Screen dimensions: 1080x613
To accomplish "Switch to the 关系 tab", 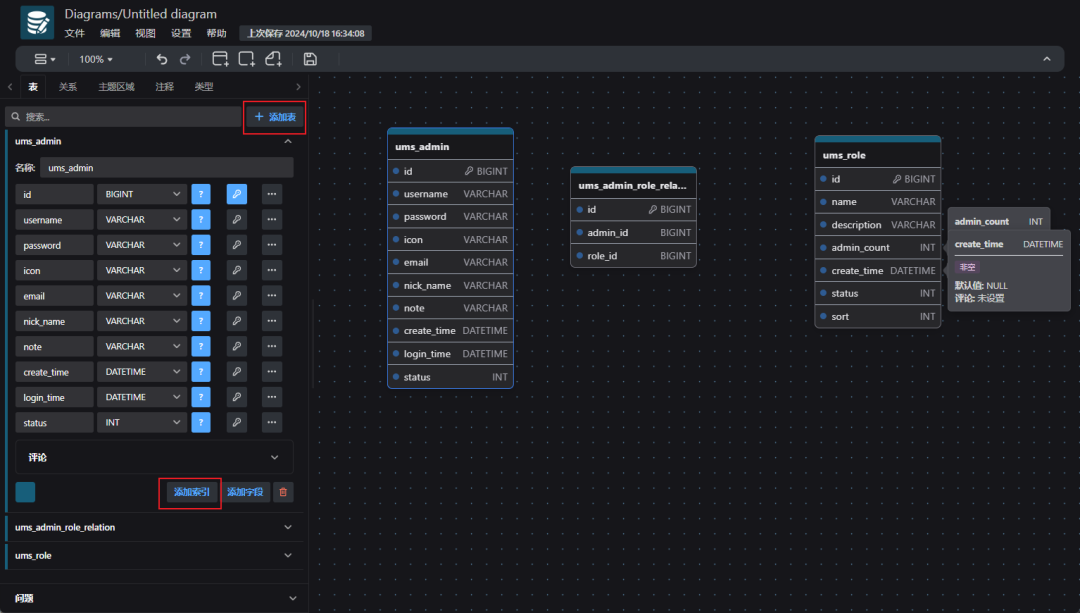I will [x=68, y=87].
